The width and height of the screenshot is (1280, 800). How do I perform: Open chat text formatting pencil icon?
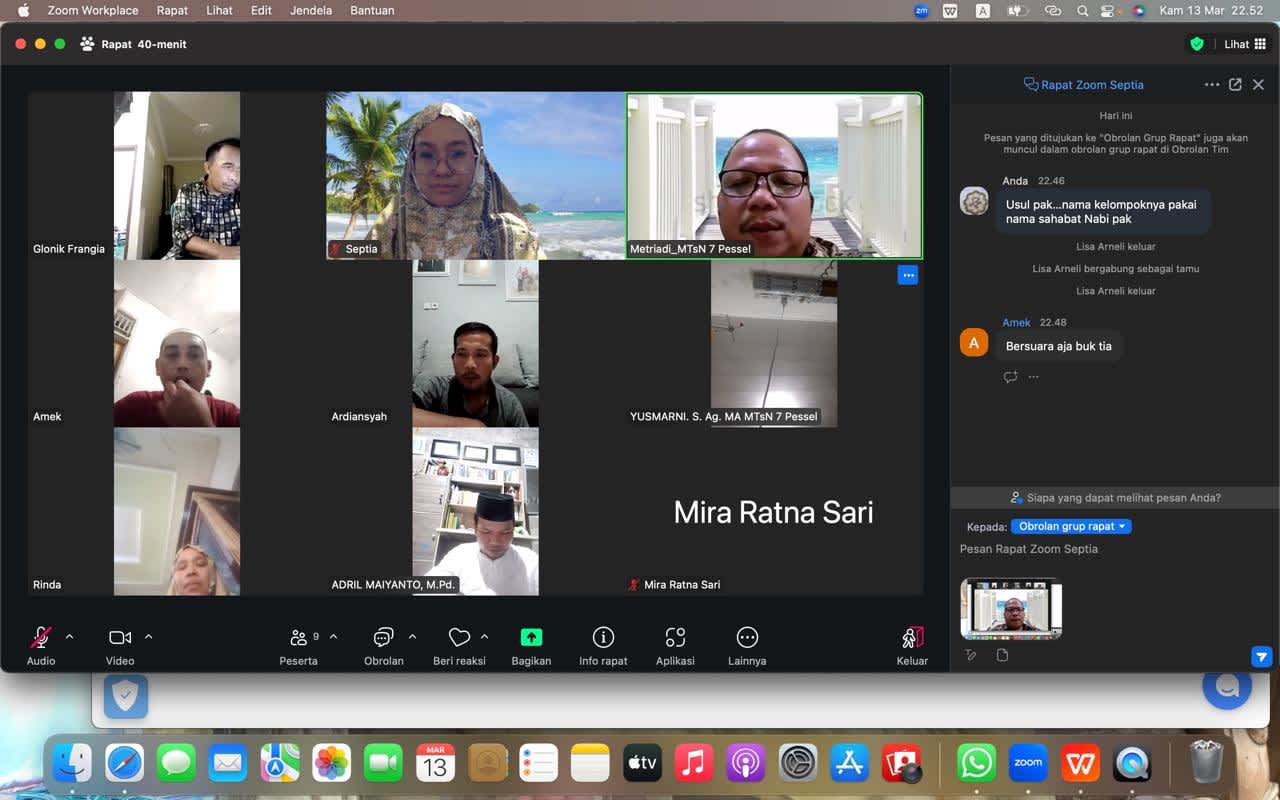970,655
